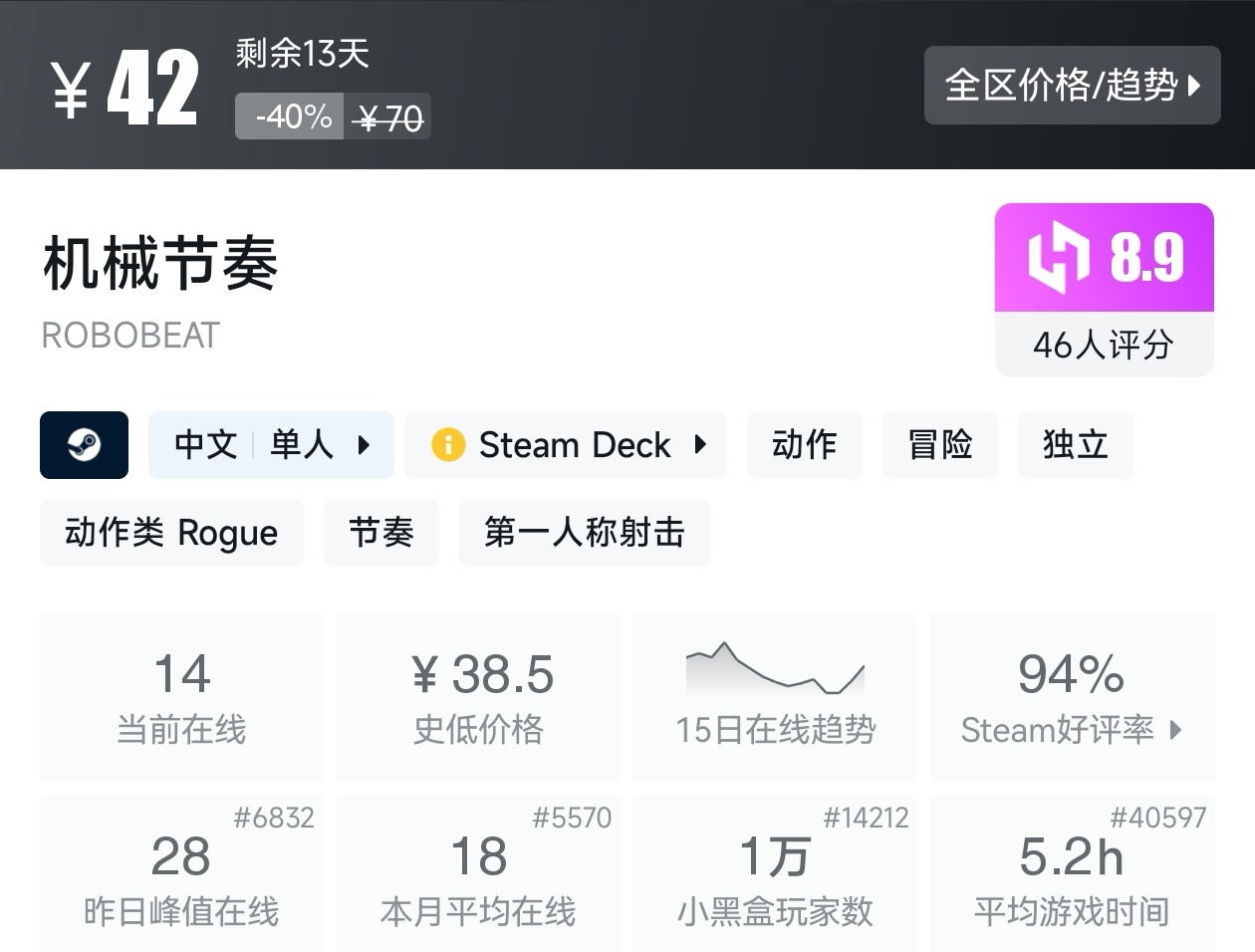This screenshot has width=1255, height=952.
Task: Click the Steam Deck yellow info icon
Action: pyautogui.click(x=448, y=444)
